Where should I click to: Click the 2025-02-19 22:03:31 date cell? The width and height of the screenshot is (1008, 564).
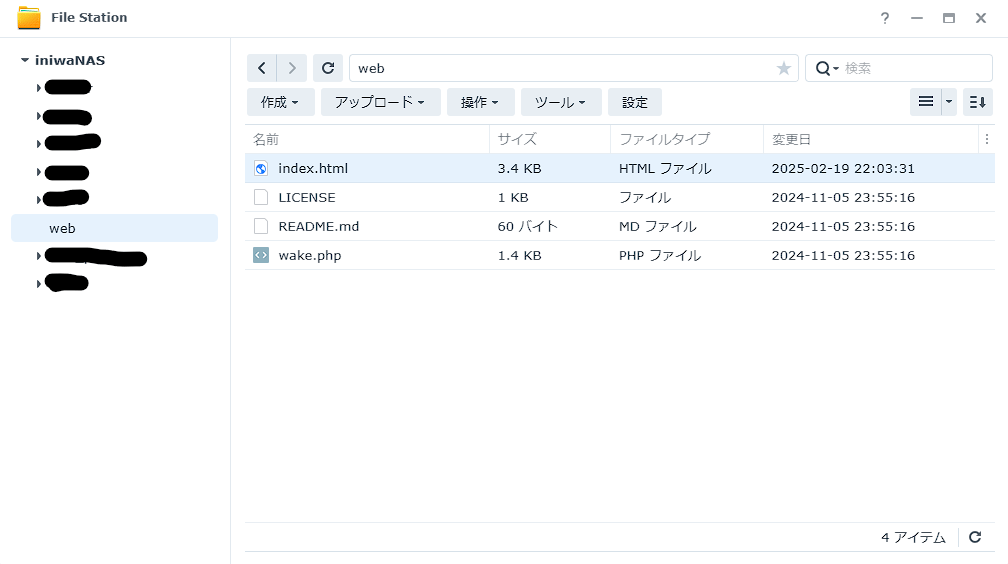(x=843, y=168)
